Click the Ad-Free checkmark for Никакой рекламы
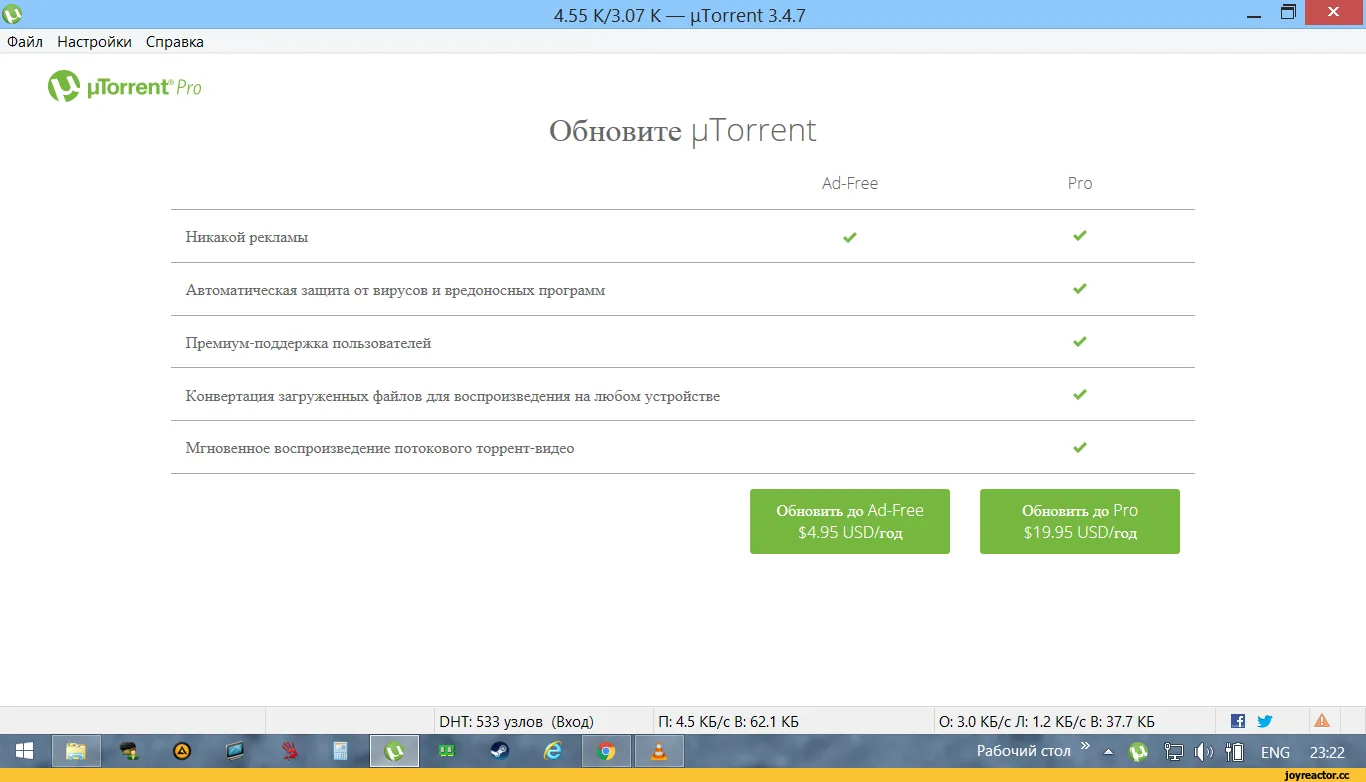Viewport: 1366px width, 782px height. click(x=850, y=237)
